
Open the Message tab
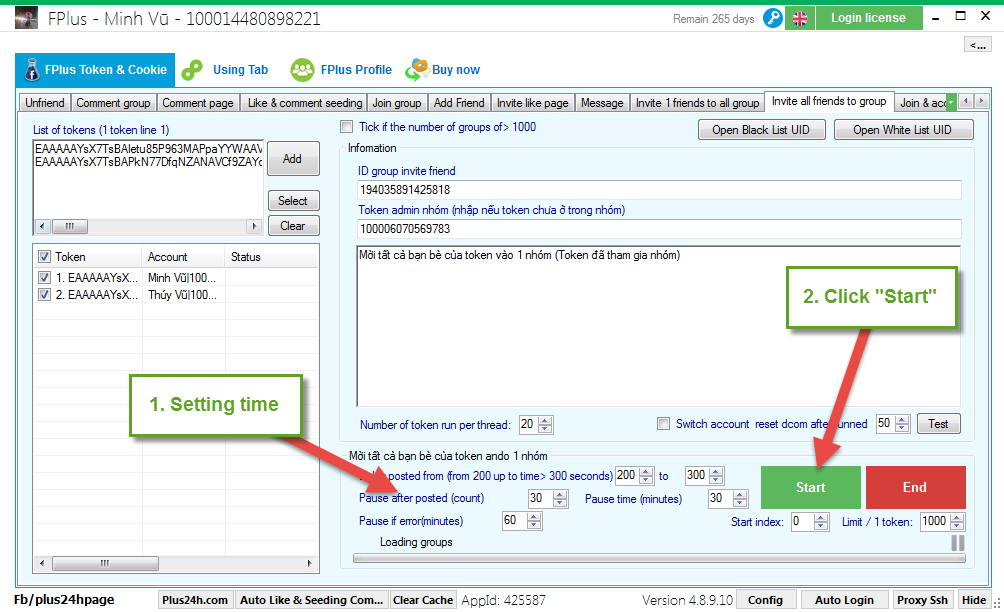coord(602,103)
